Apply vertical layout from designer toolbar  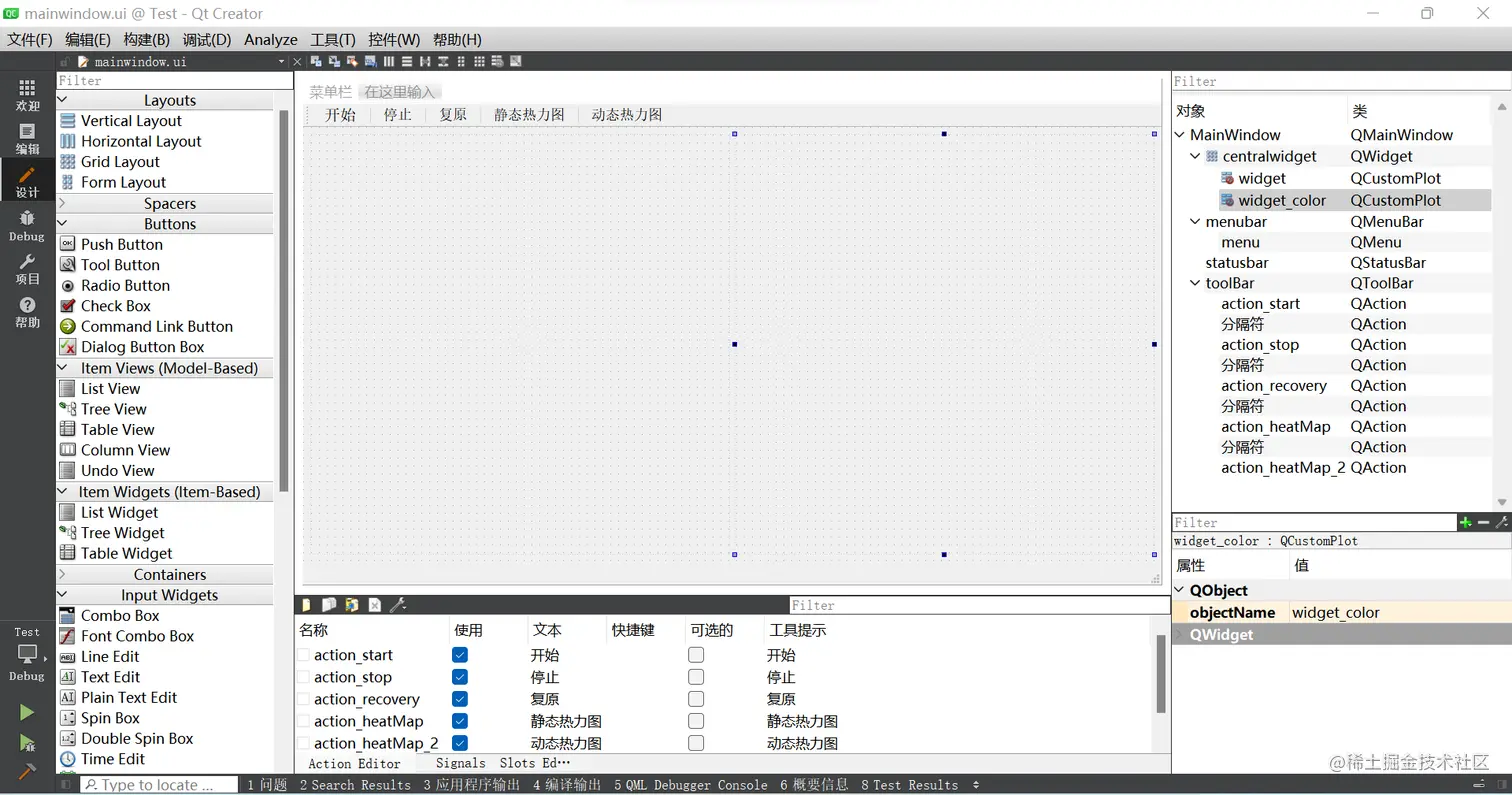coord(407,62)
